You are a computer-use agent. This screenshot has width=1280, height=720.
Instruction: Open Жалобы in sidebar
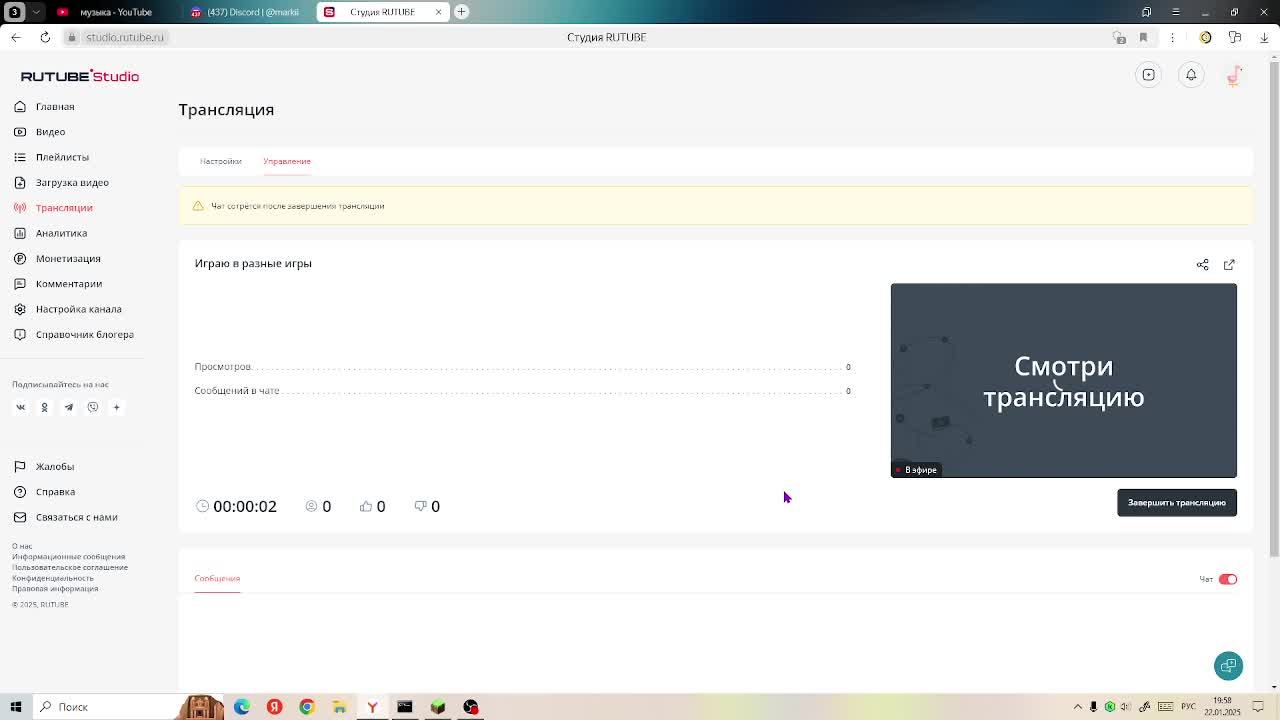pos(54,467)
